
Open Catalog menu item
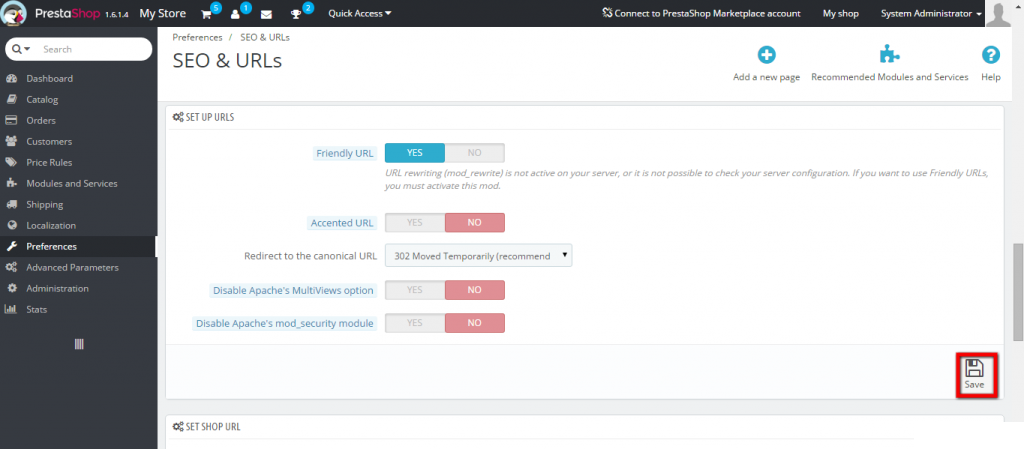tap(42, 100)
